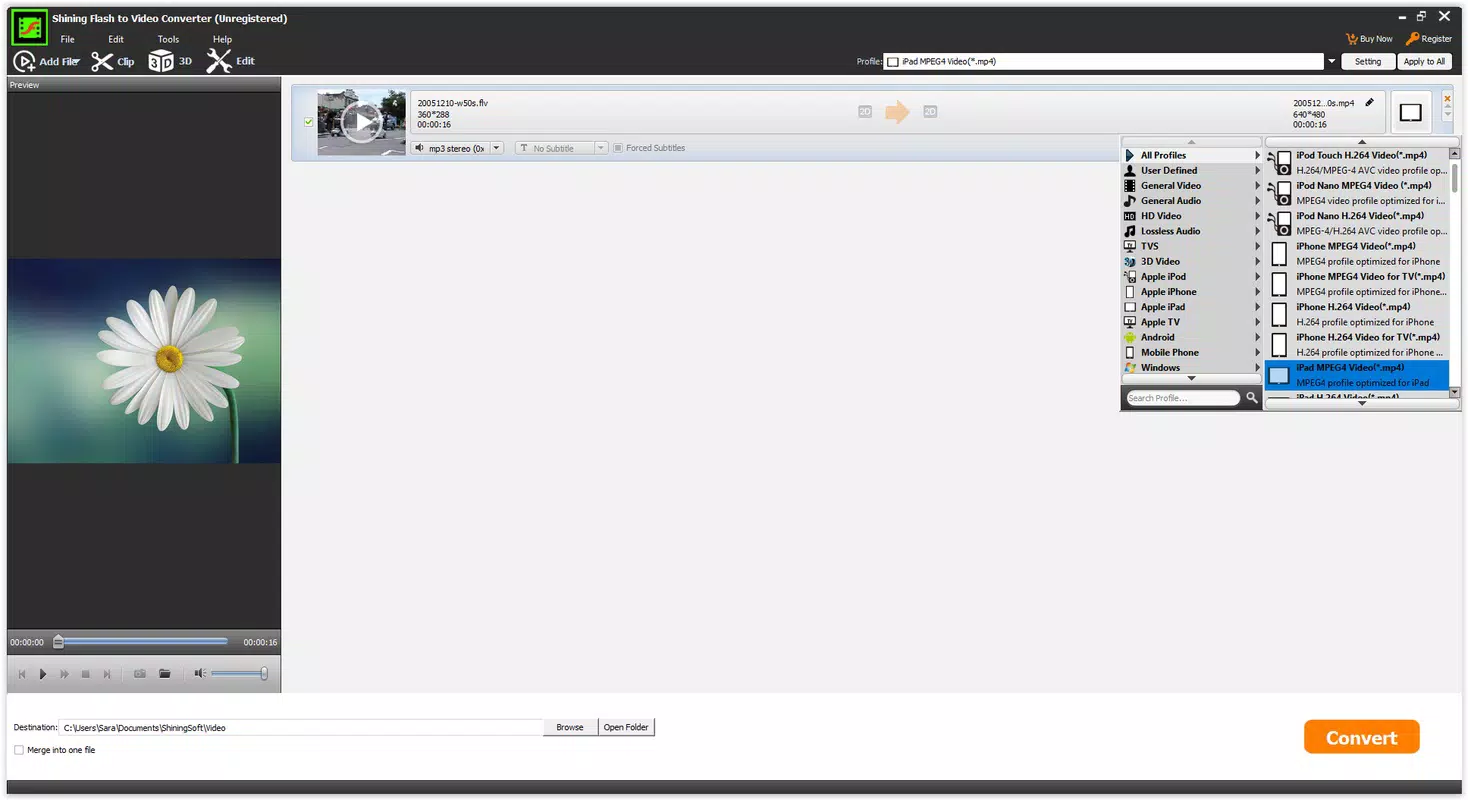Select User Defined profile category
The height and width of the screenshot is (800, 1468).
point(1191,170)
